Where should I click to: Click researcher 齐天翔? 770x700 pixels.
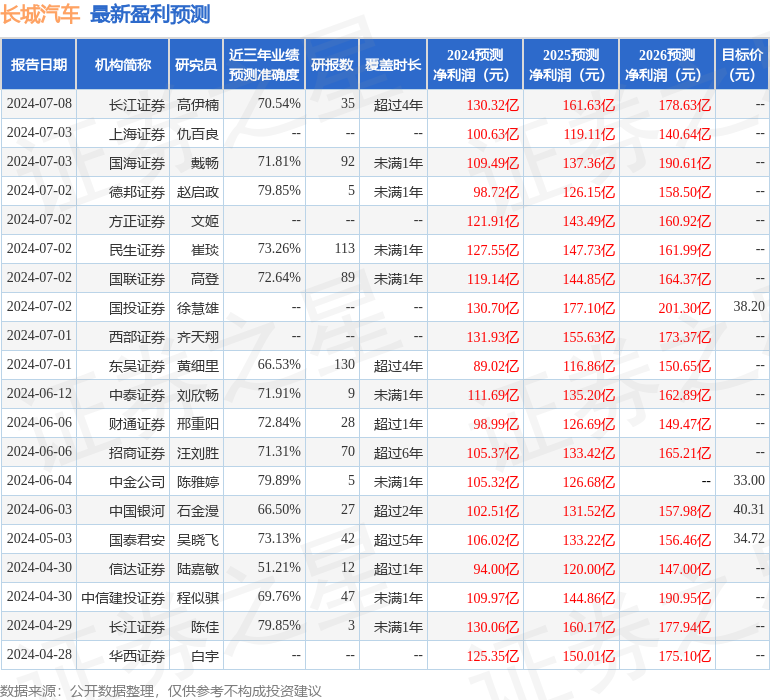(x=198, y=336)
